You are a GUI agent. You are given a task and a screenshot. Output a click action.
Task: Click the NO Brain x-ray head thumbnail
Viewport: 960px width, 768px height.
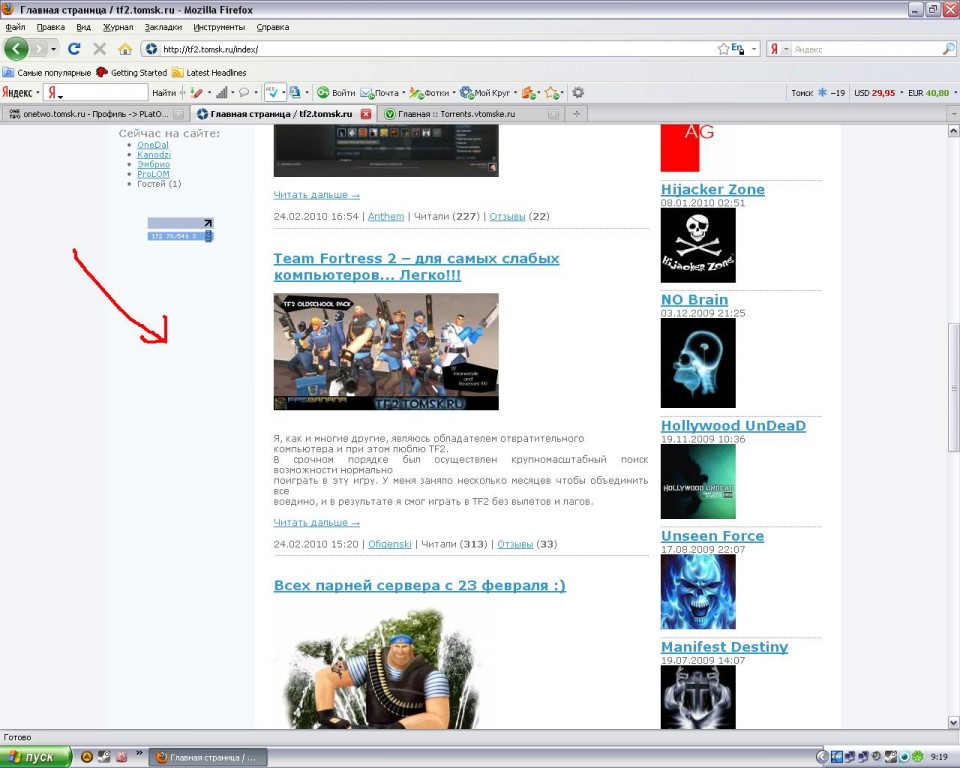point(698,363)
